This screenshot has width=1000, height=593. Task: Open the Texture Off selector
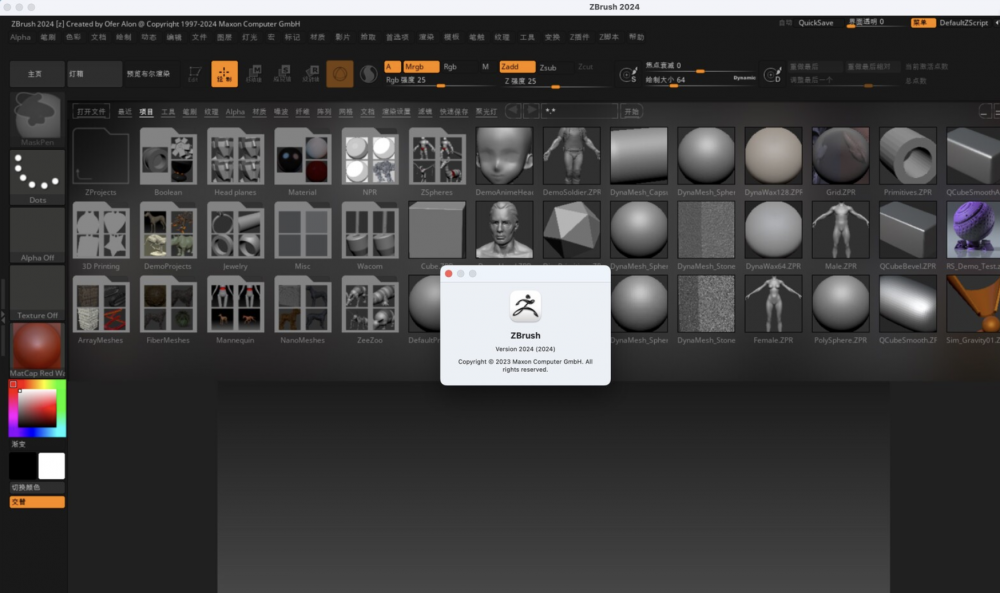[37, 293]
